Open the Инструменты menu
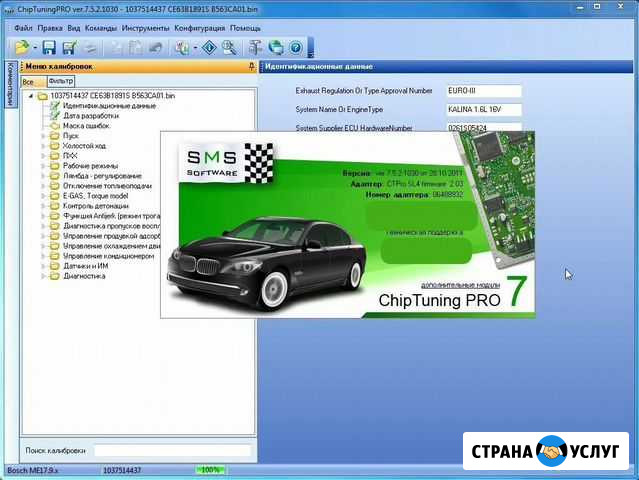This screenshot has width=639, height=480. tap(145, 28)
